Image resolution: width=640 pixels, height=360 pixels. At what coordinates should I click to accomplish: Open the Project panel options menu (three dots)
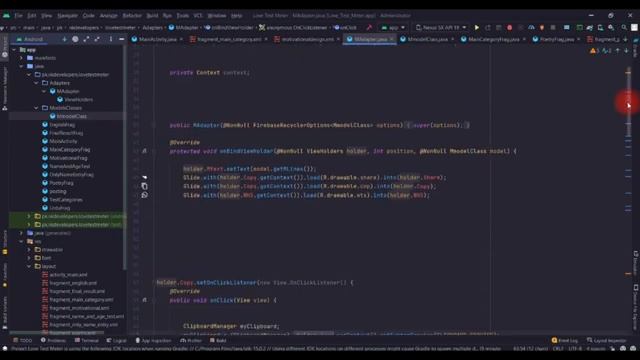111,39
